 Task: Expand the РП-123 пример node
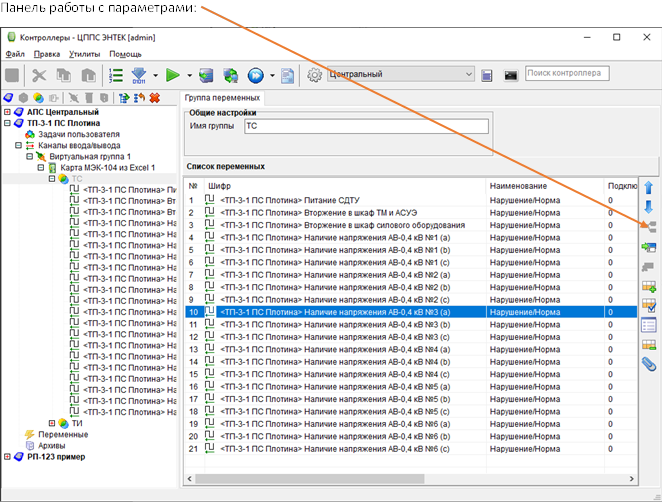[x=8, y=457]
